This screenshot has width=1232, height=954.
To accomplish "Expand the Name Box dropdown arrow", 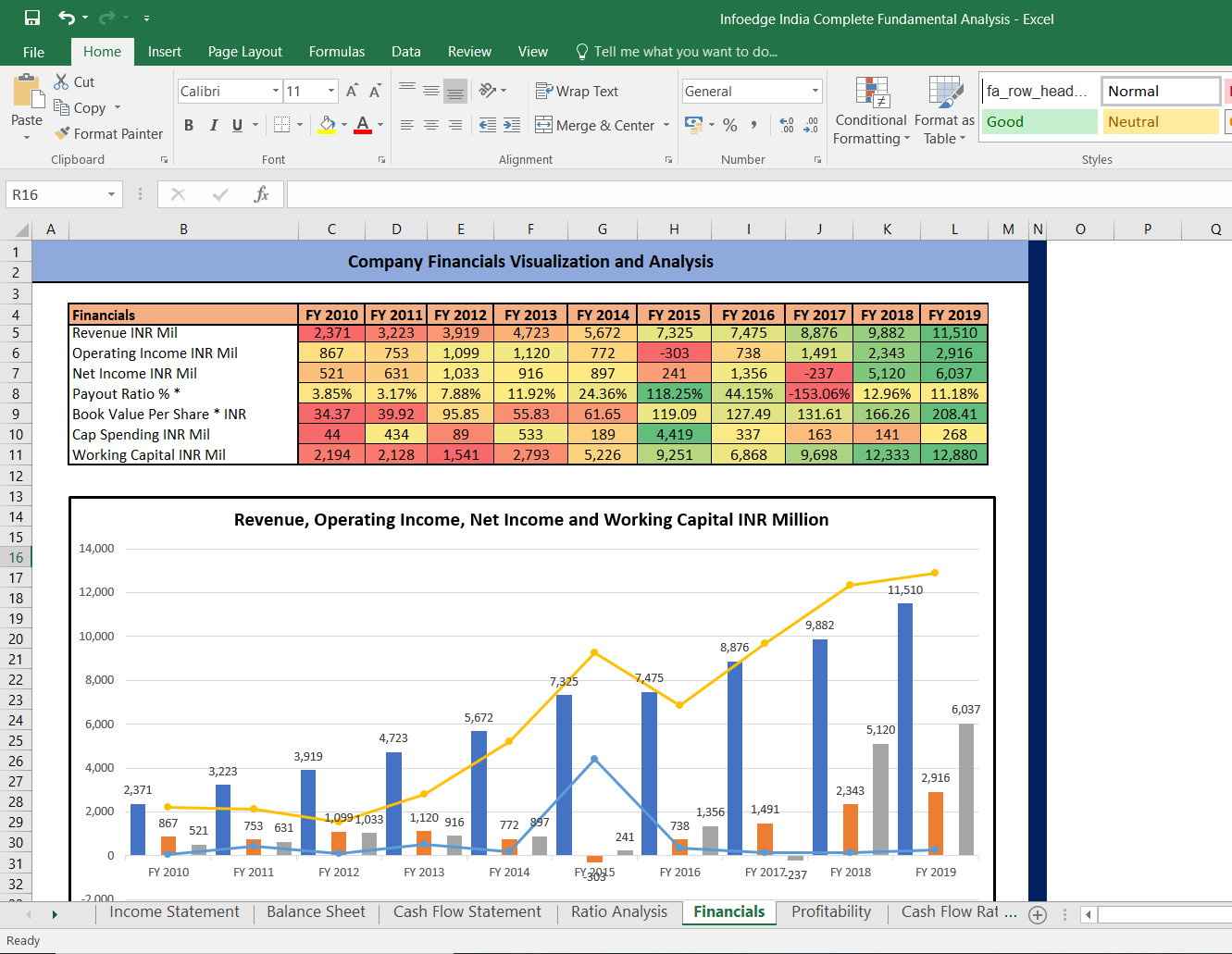I will pyautogui.click(x=112, y=194).
